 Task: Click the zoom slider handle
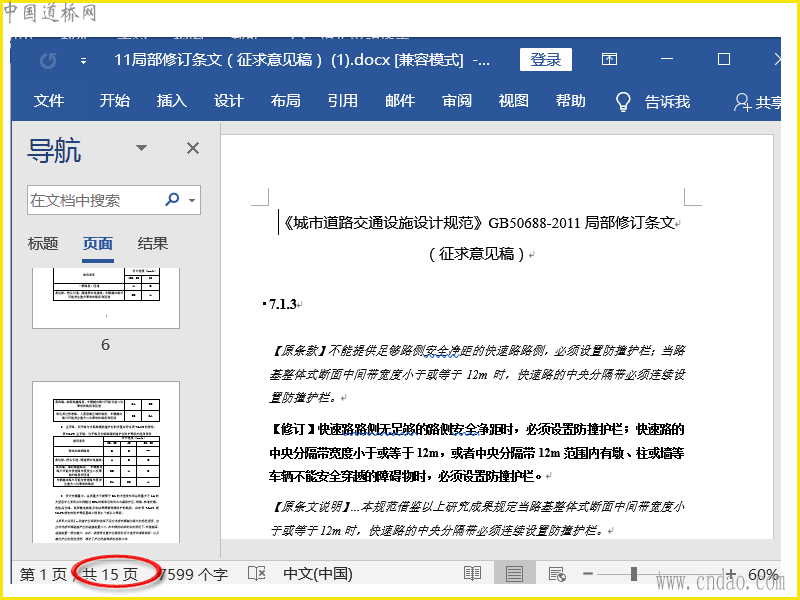634,574
